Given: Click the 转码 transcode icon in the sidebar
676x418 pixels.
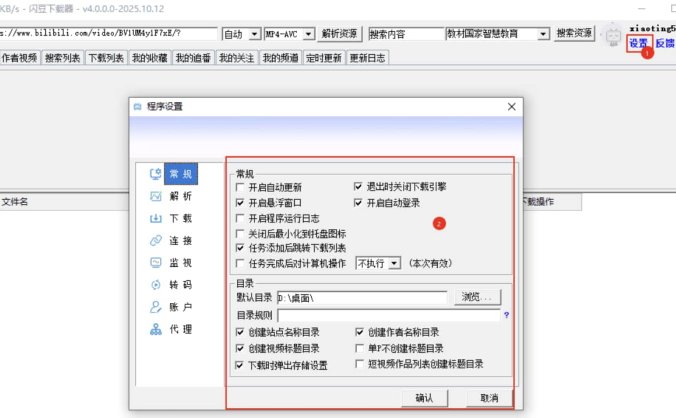Looking at the screenshot, I should (155, 285).
